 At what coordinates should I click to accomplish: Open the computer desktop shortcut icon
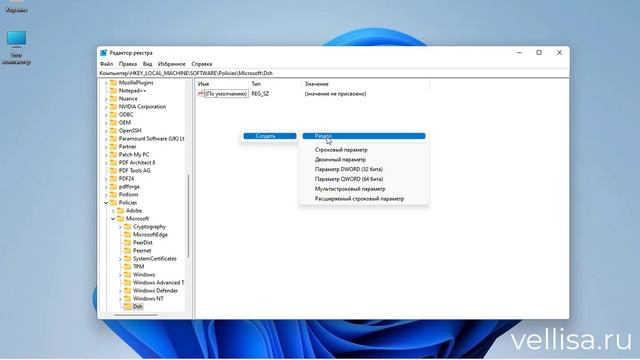[16, 48]
